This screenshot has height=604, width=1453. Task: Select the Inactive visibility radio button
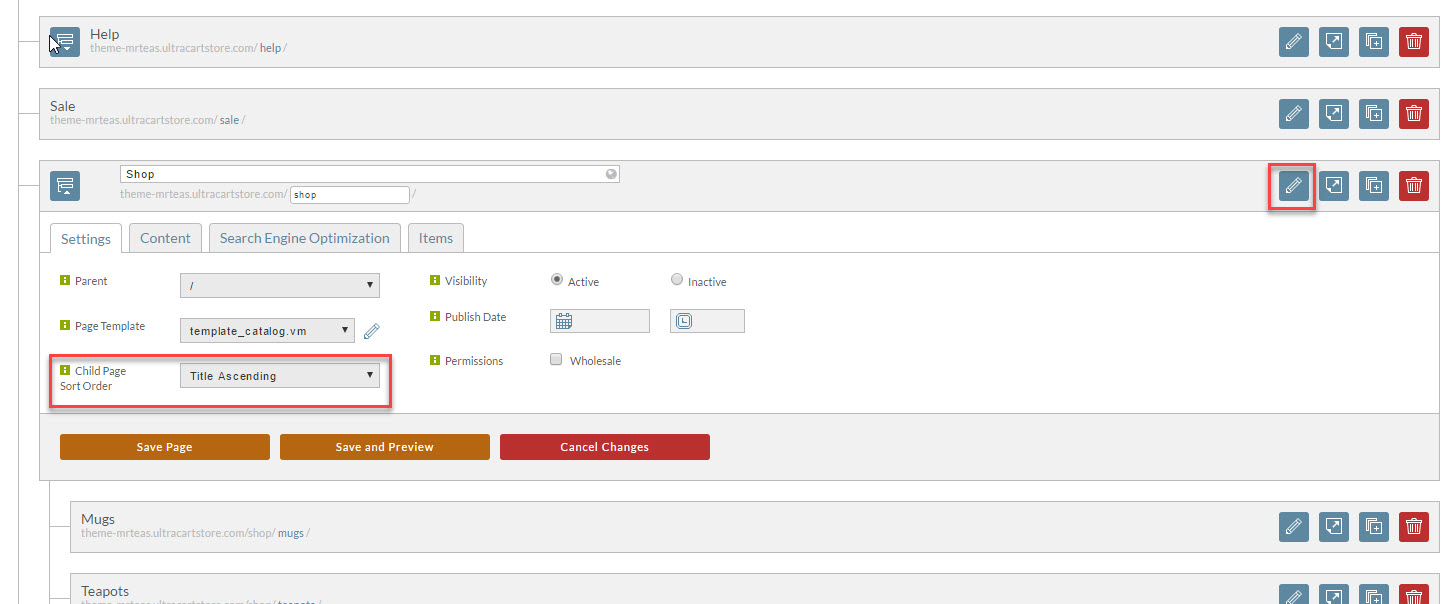677,280
